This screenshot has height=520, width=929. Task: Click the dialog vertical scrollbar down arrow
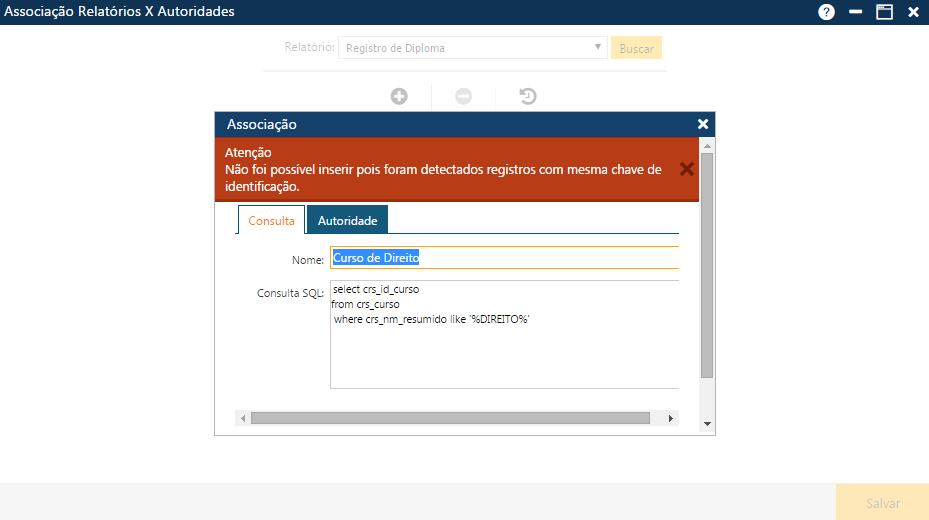click(707, 424)
